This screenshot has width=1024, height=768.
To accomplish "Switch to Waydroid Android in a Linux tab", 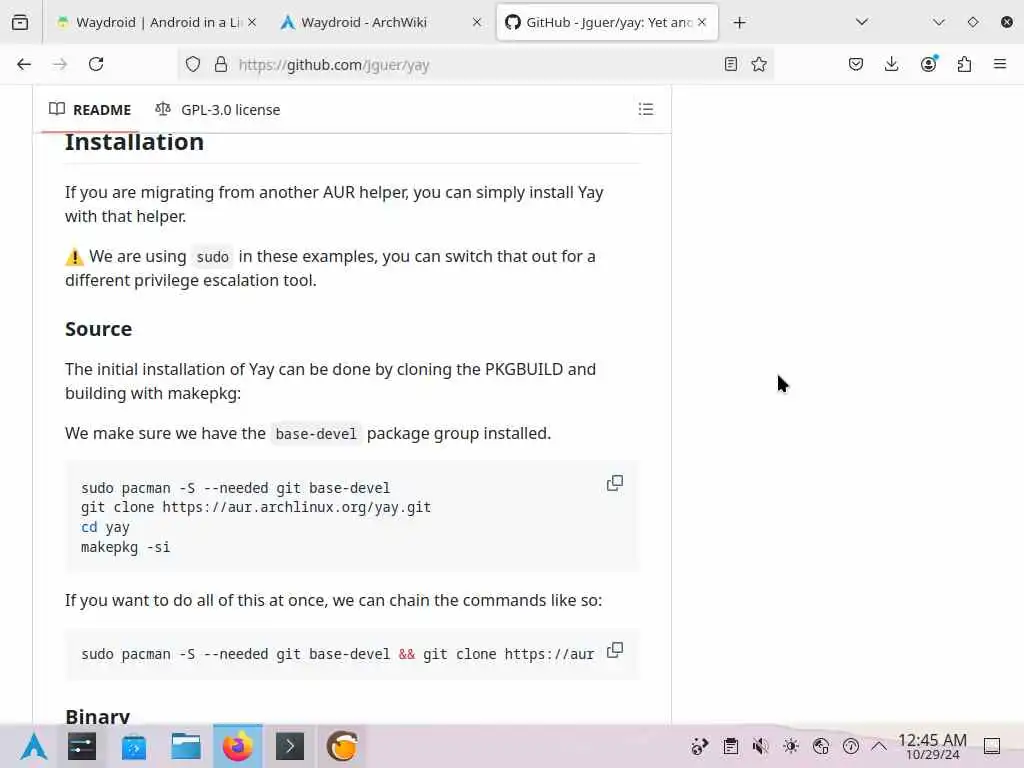I will 157,22.
